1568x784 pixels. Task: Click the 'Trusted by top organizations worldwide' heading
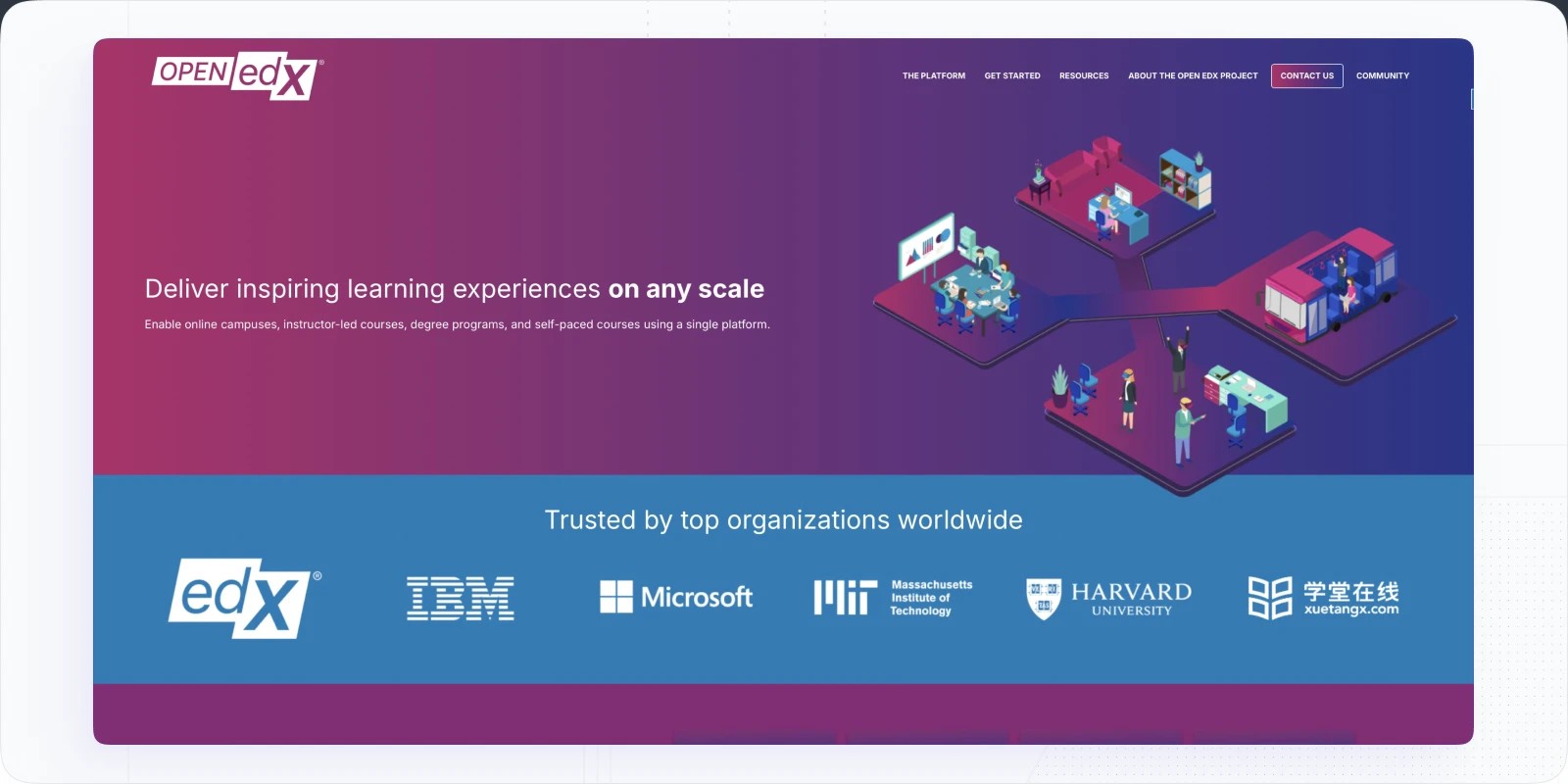784,520
